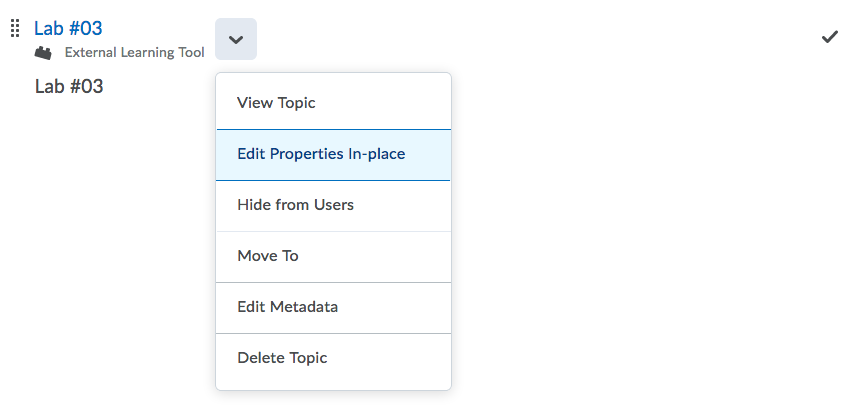This screenshot has height=408, width=854.
Task: Click the checkmark at the right edge
Action: [x=829, y=37]
